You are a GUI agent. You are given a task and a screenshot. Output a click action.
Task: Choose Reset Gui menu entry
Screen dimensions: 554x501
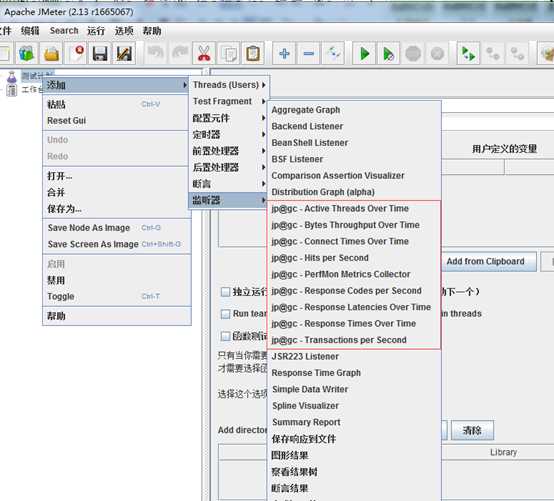(117, 120)
